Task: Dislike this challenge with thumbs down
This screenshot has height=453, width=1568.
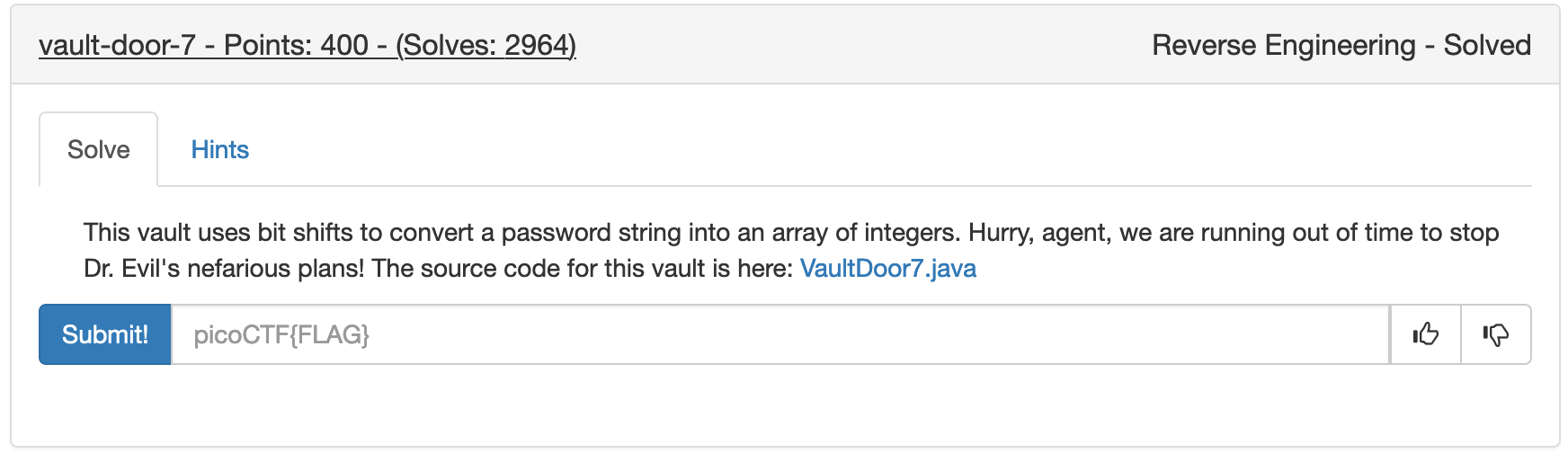Action: [1496, 335]
